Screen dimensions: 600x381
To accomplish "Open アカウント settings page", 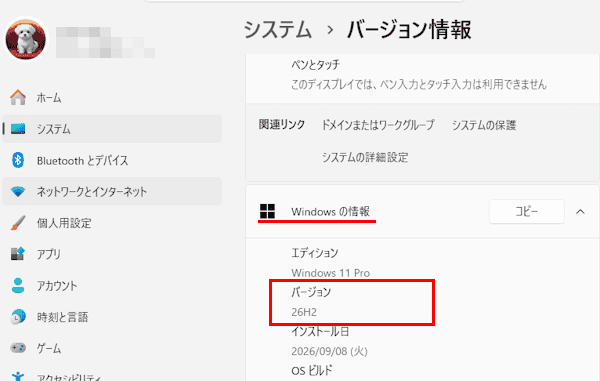I will (112, 285).
